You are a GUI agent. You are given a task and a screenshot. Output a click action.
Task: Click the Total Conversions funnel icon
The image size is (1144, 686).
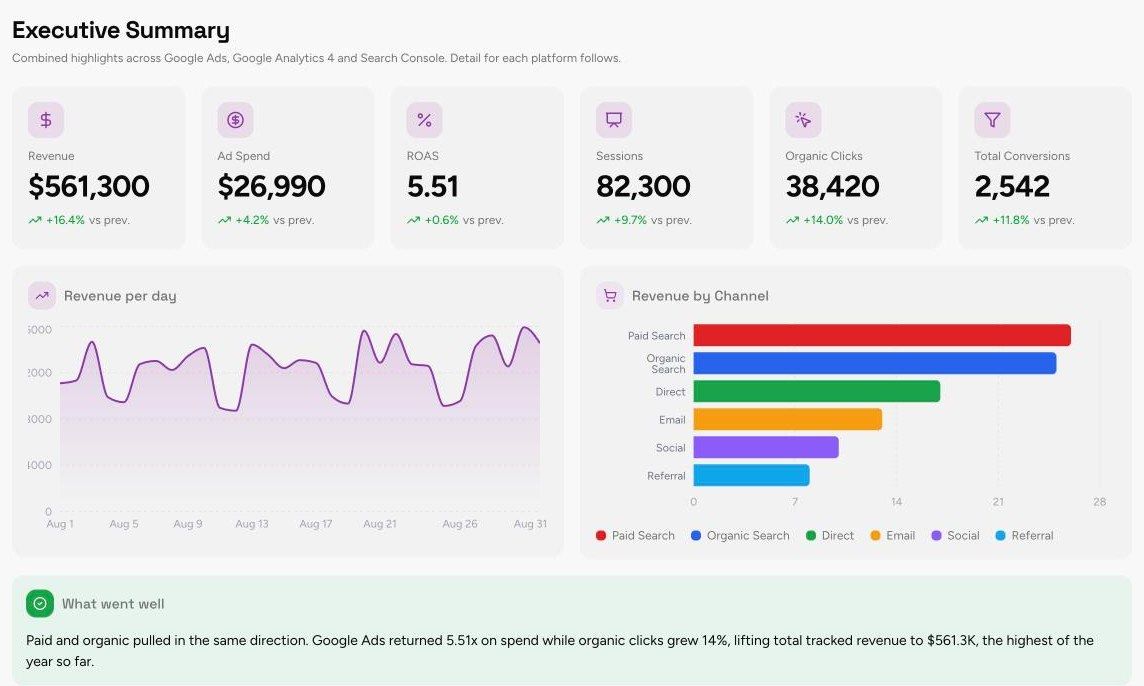click(992, 120)
